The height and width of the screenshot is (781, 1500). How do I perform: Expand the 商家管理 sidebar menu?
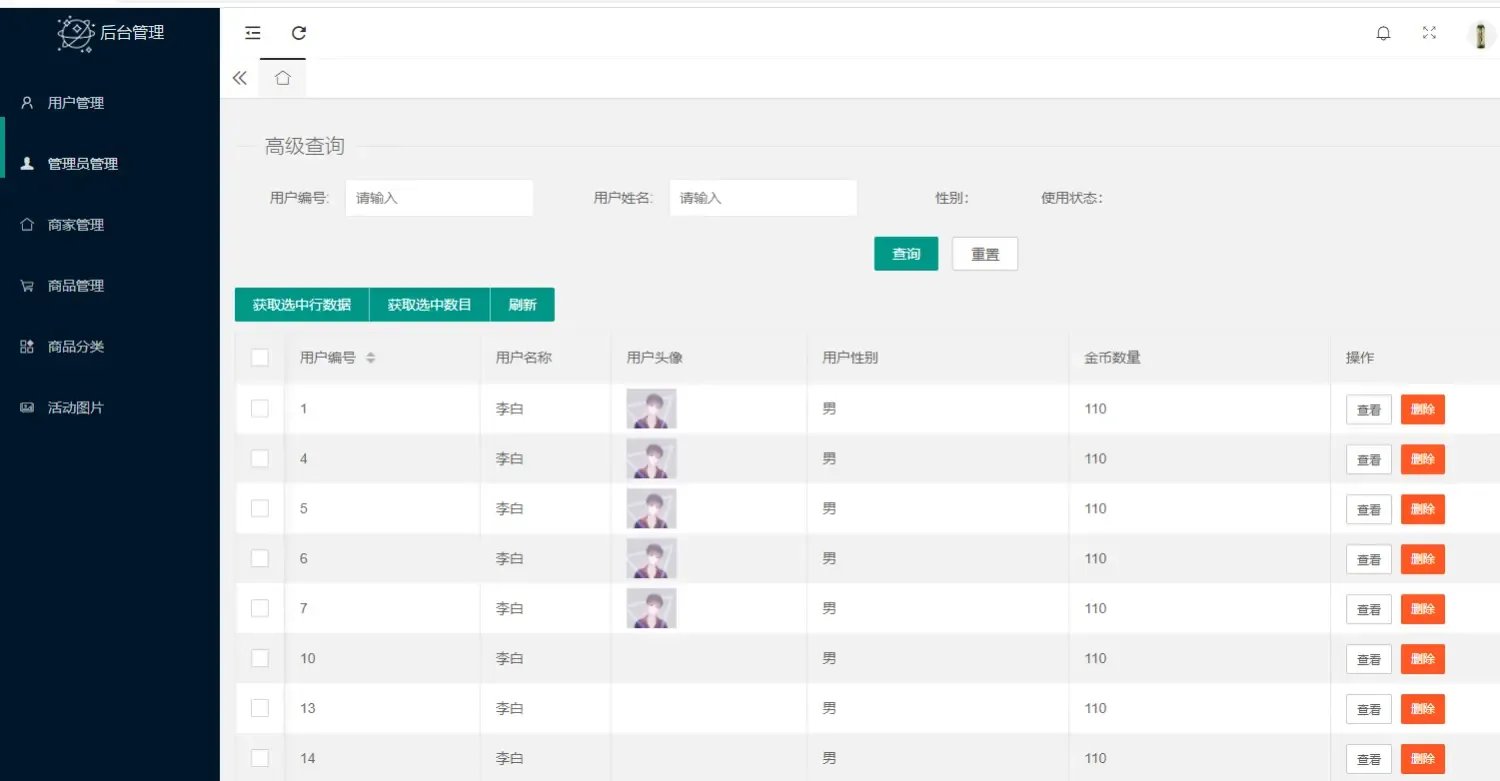76,225
